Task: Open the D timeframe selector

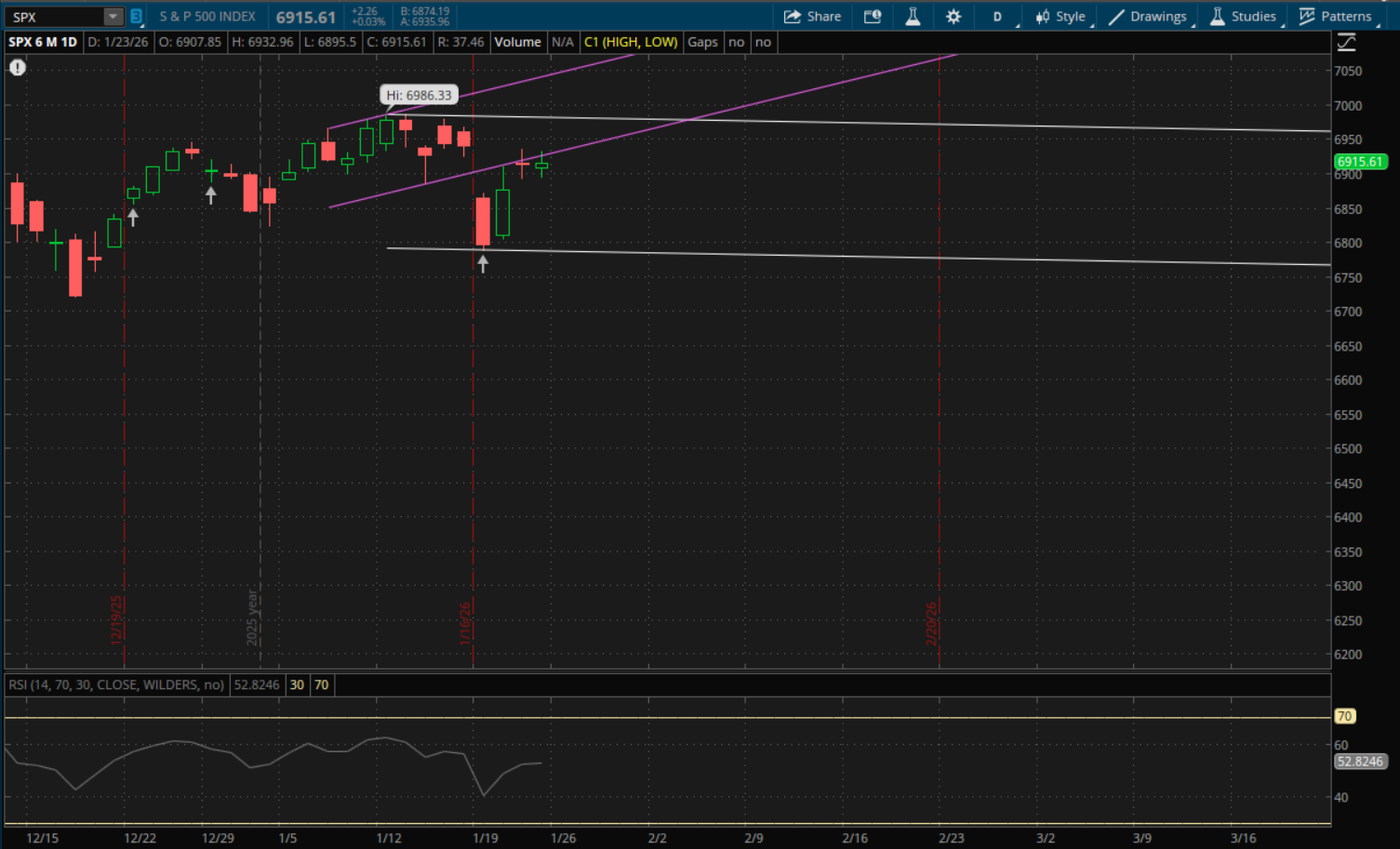Action: (x=997, y=17)
